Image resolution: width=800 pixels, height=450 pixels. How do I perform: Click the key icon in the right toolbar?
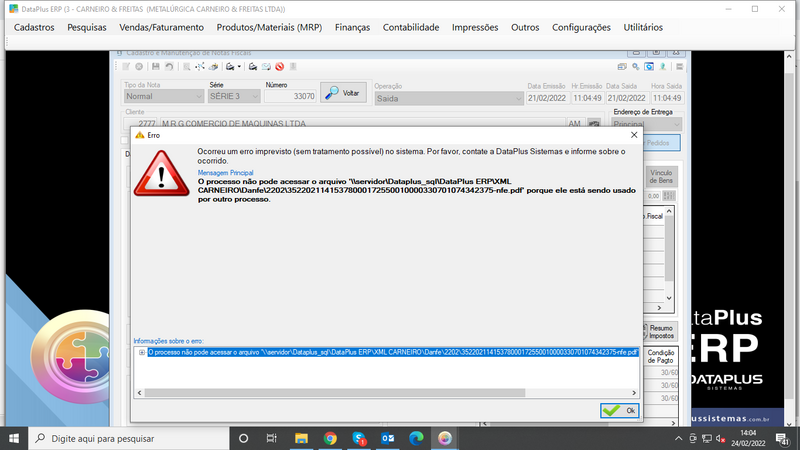[635, 66]
